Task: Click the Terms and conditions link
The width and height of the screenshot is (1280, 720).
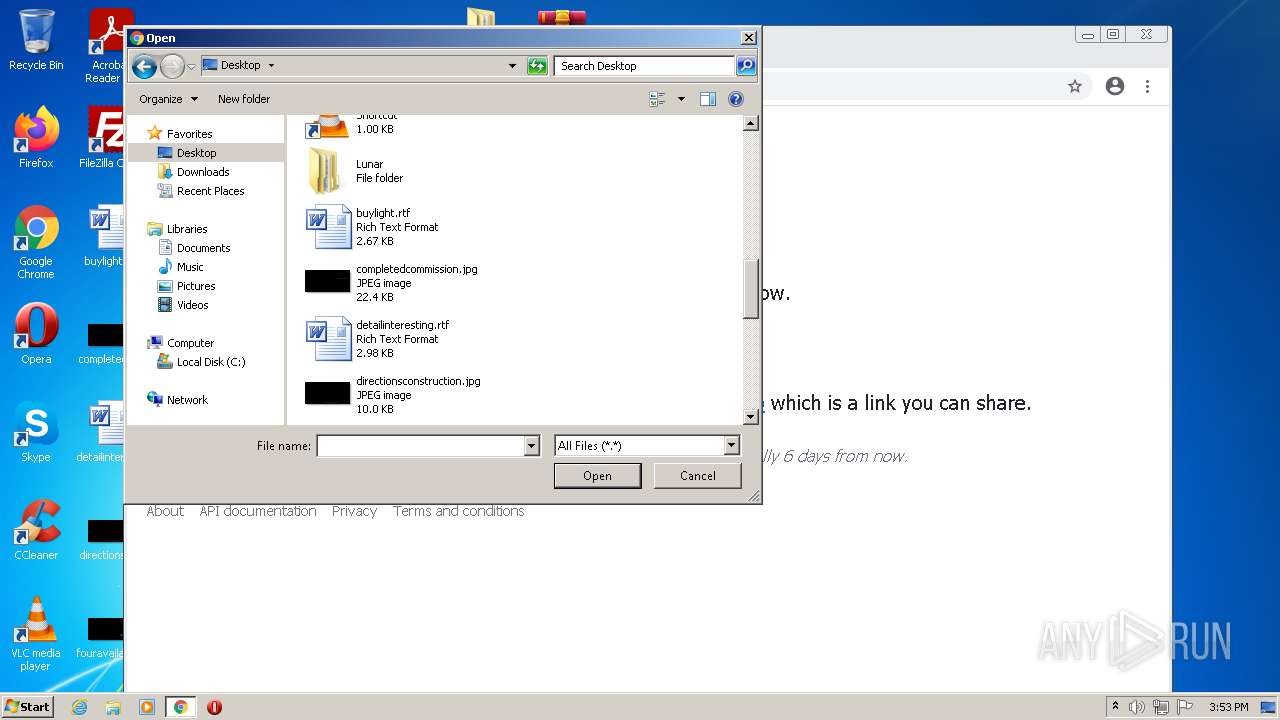Action: tap(458, 511)
